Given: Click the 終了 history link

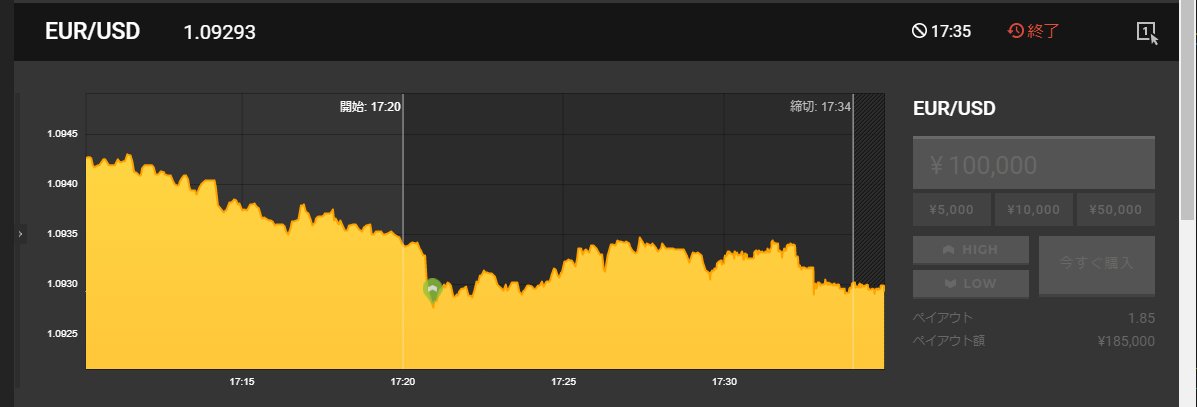Looking at the screenshot, I should (x=1034, y=31).
